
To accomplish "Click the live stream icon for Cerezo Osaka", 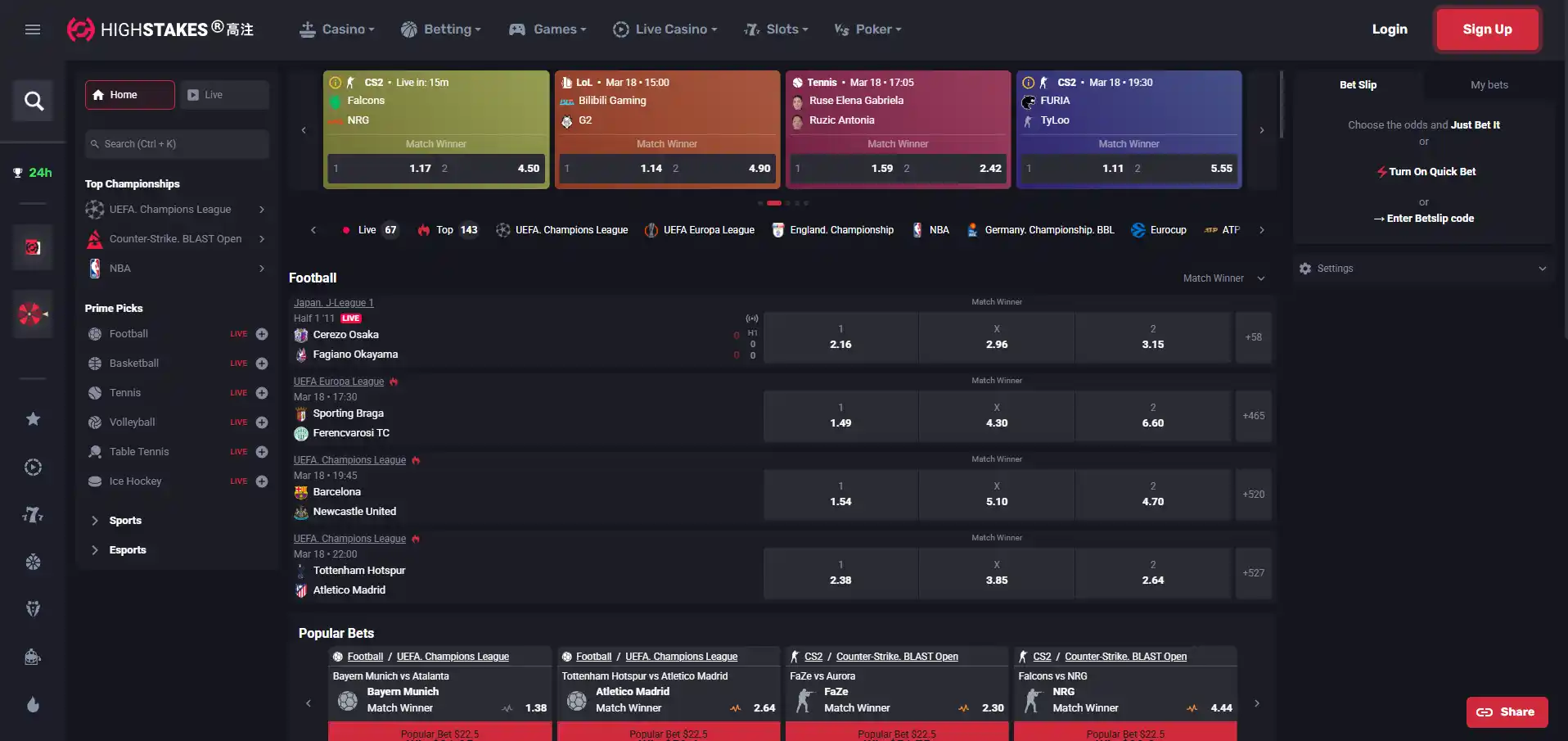I will 752,319.
